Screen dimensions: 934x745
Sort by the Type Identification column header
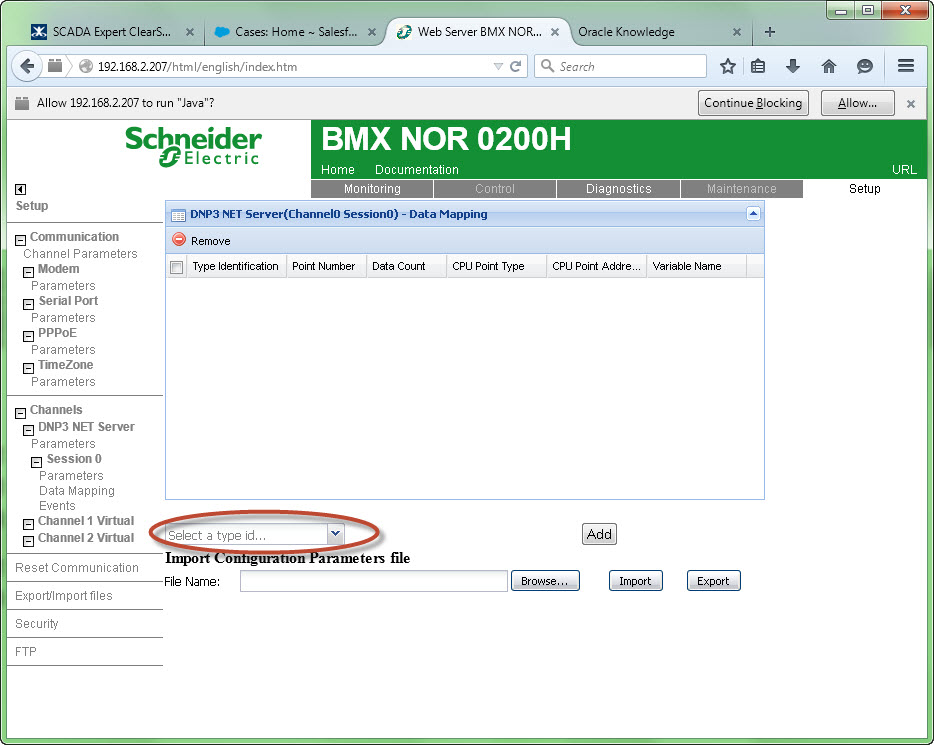236,266
